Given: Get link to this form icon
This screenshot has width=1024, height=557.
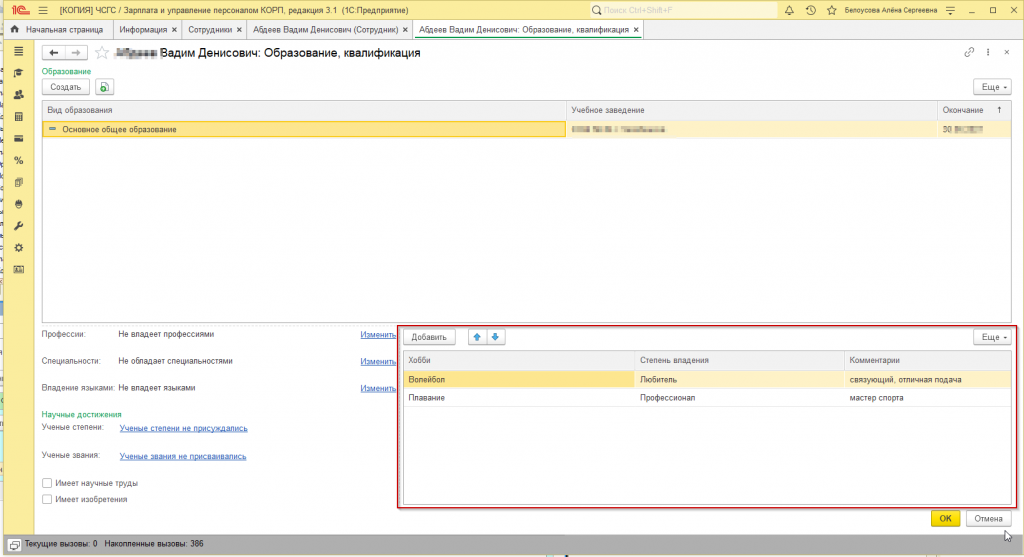Looking at the screenshot, I should click(969, 52).
